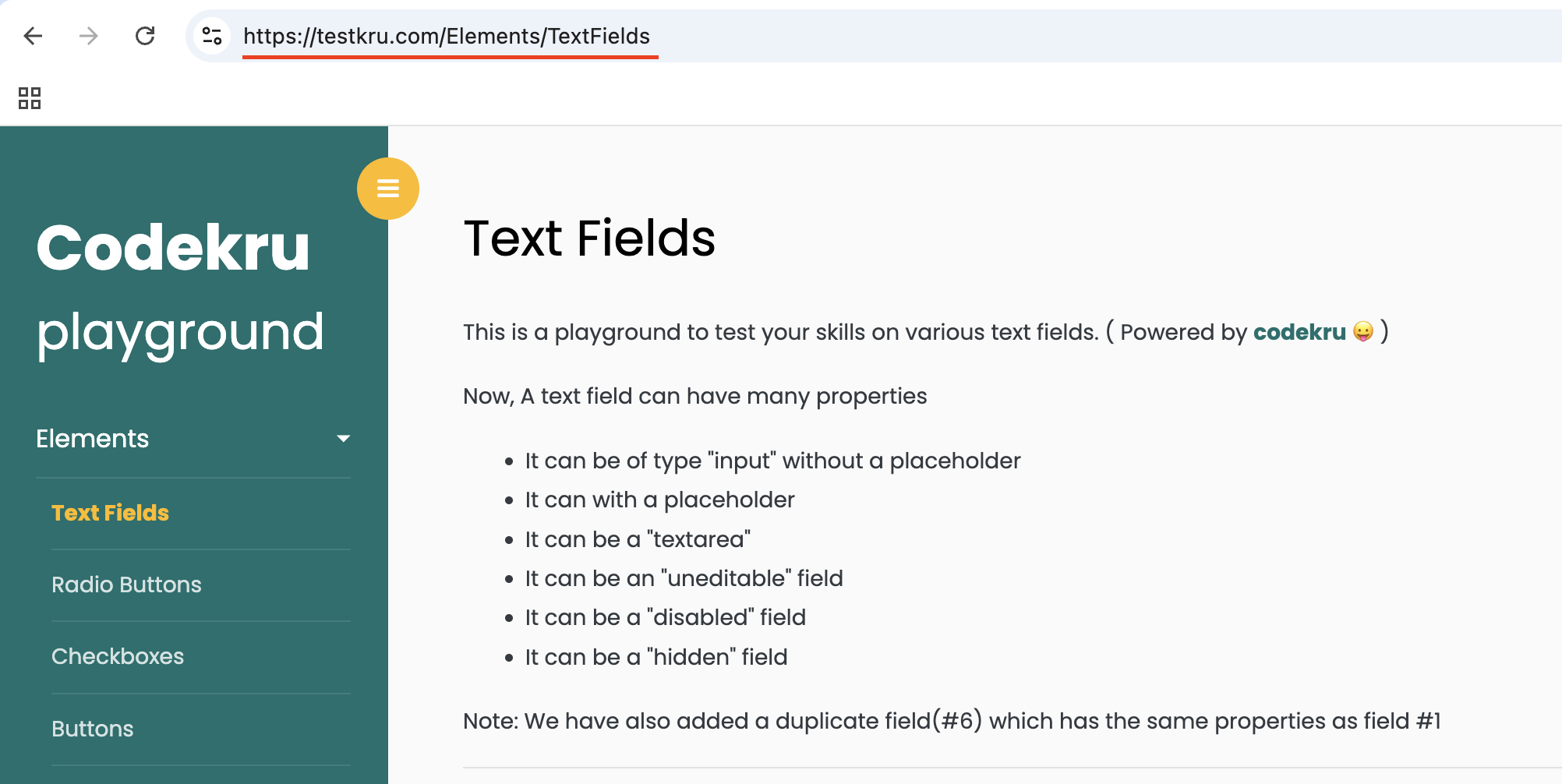Click the browser back arrow
This screenshot has height=784, width=1562.
click(x=33, y=36)
